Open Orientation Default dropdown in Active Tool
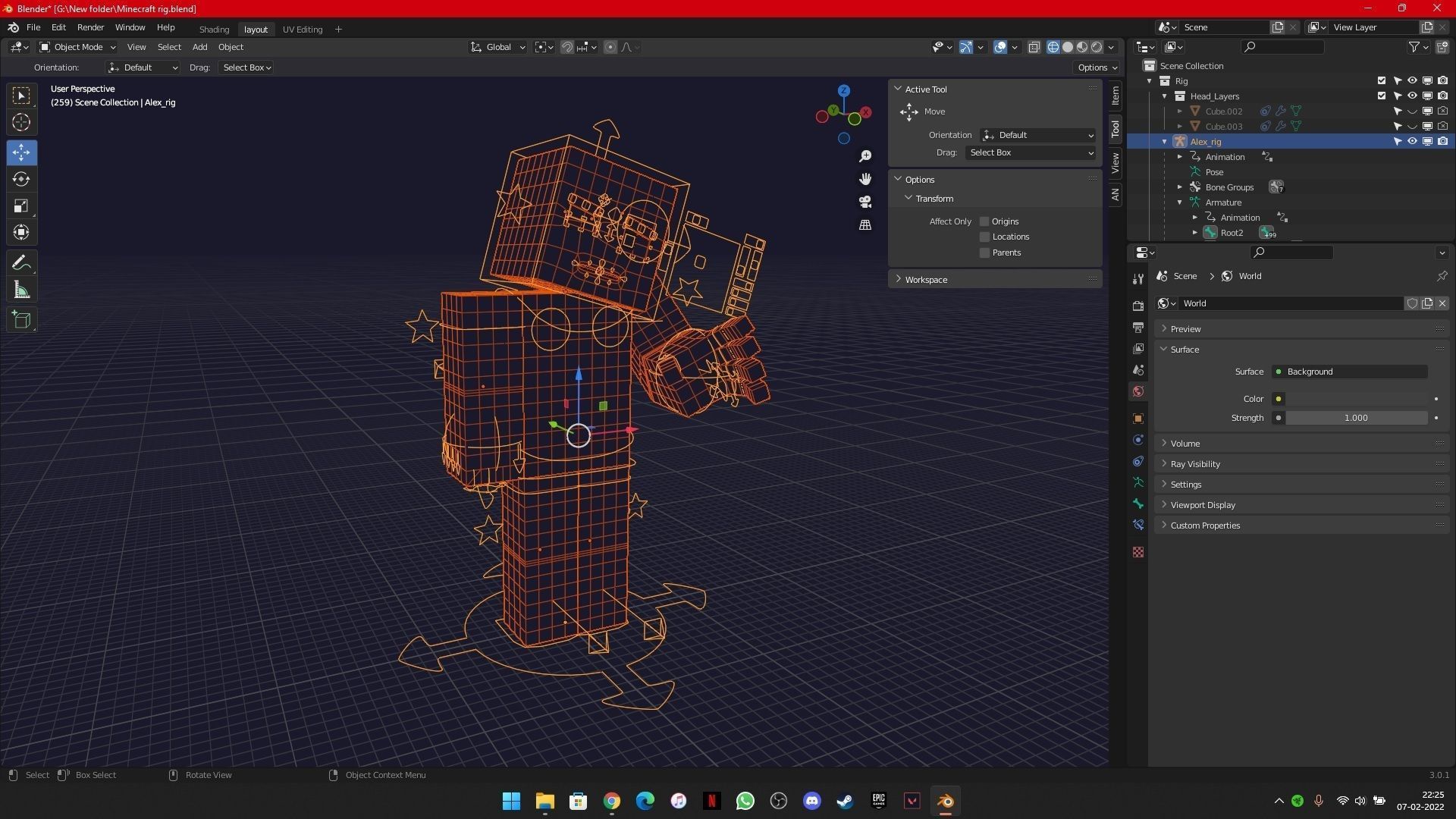 1038,135
